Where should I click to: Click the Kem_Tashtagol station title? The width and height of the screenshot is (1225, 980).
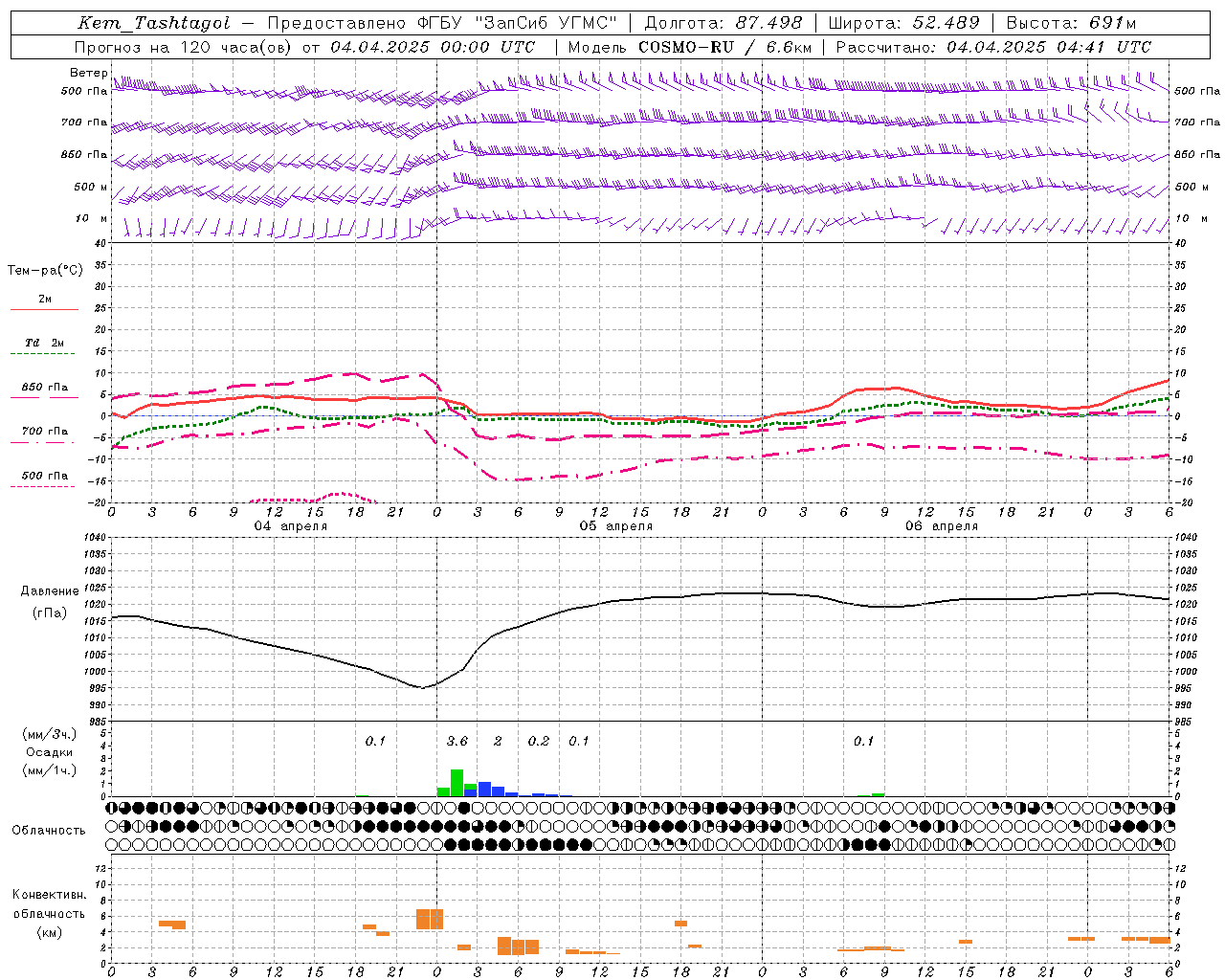coord(153,23)
